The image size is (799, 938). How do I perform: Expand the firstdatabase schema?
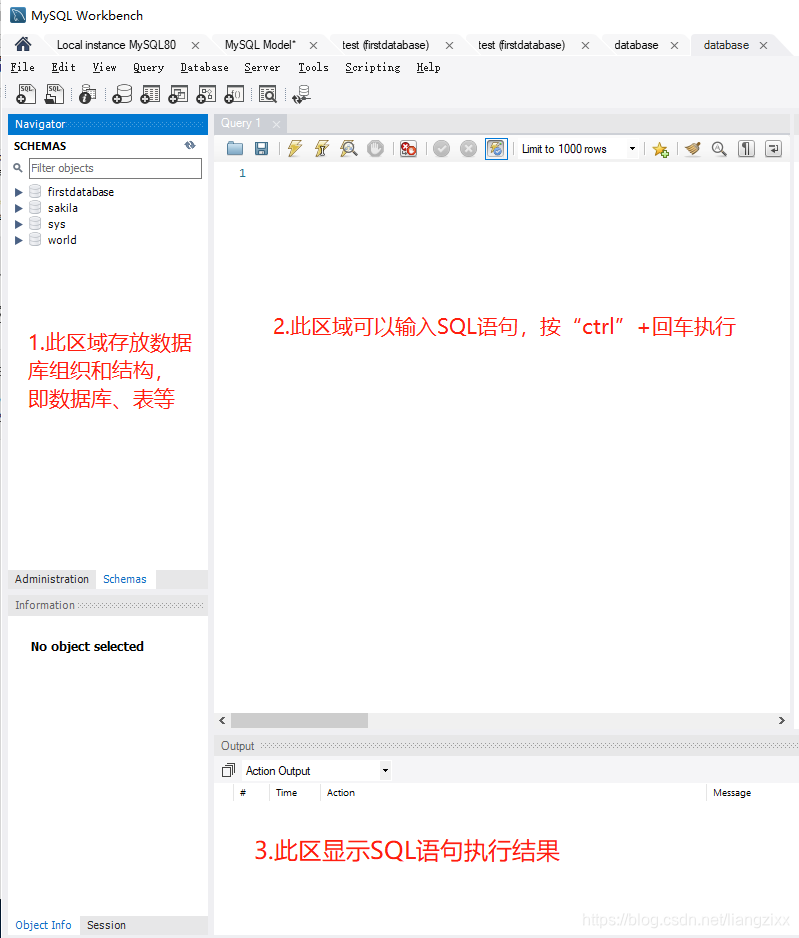tap(19, 192)
